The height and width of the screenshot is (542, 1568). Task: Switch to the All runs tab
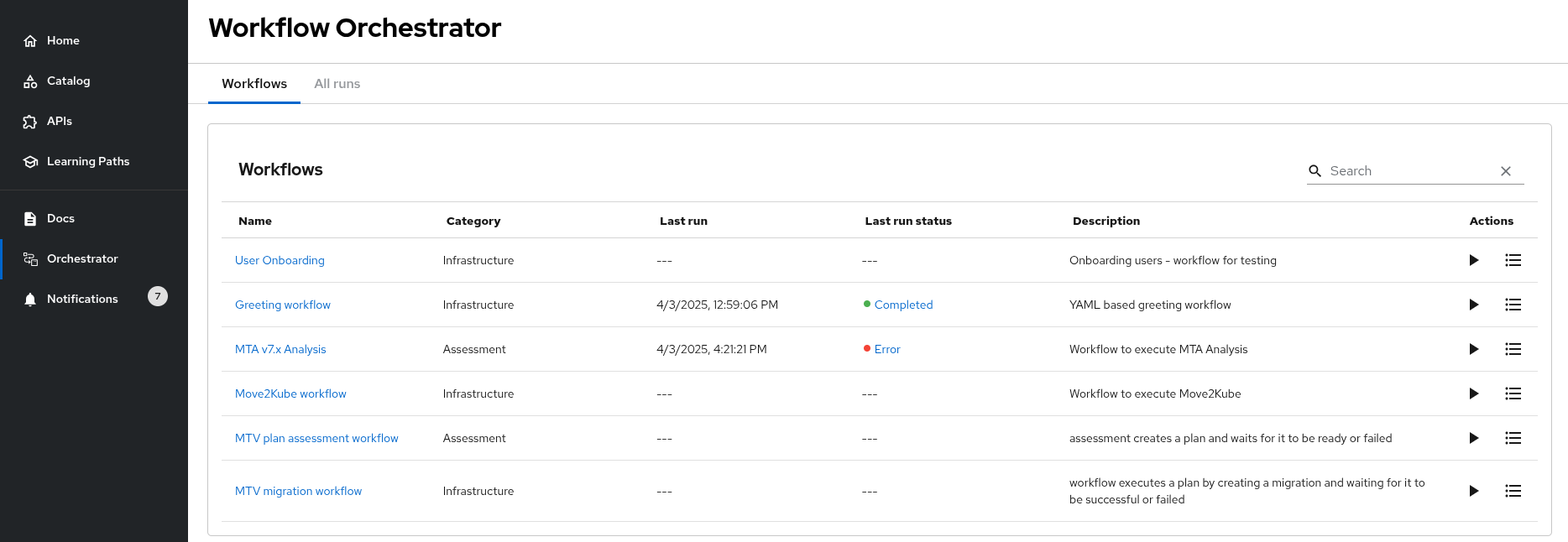coord(337,84)
